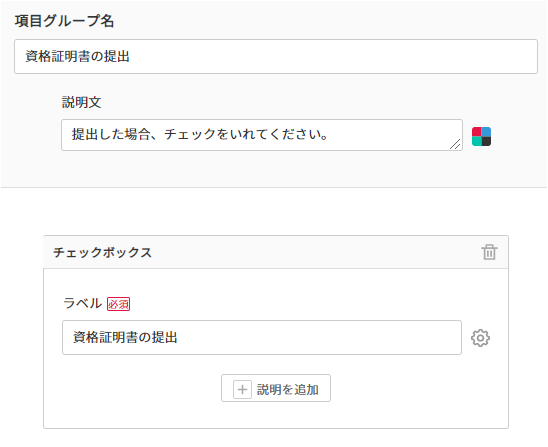Screen dimensions: 548x447
Task: Click the text 資格証明書の提出 in group name field
Action: pyautogui.click(x=78, y=56)
